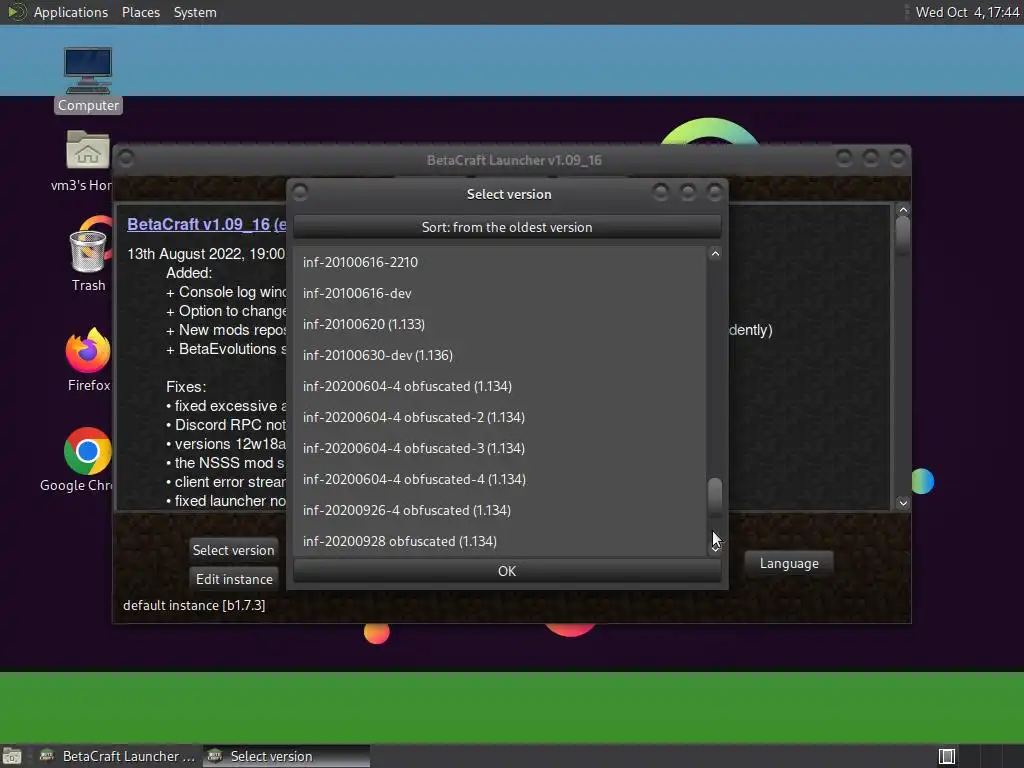Click the workspace switcher icon in bottom panel

(x=947, y=756)
